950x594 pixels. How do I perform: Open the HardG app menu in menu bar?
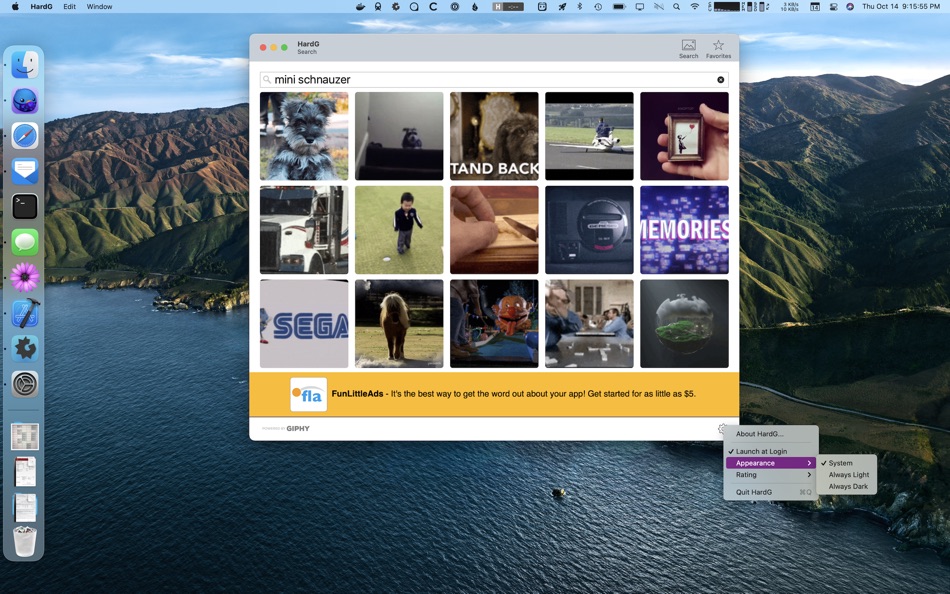(41, 7)
